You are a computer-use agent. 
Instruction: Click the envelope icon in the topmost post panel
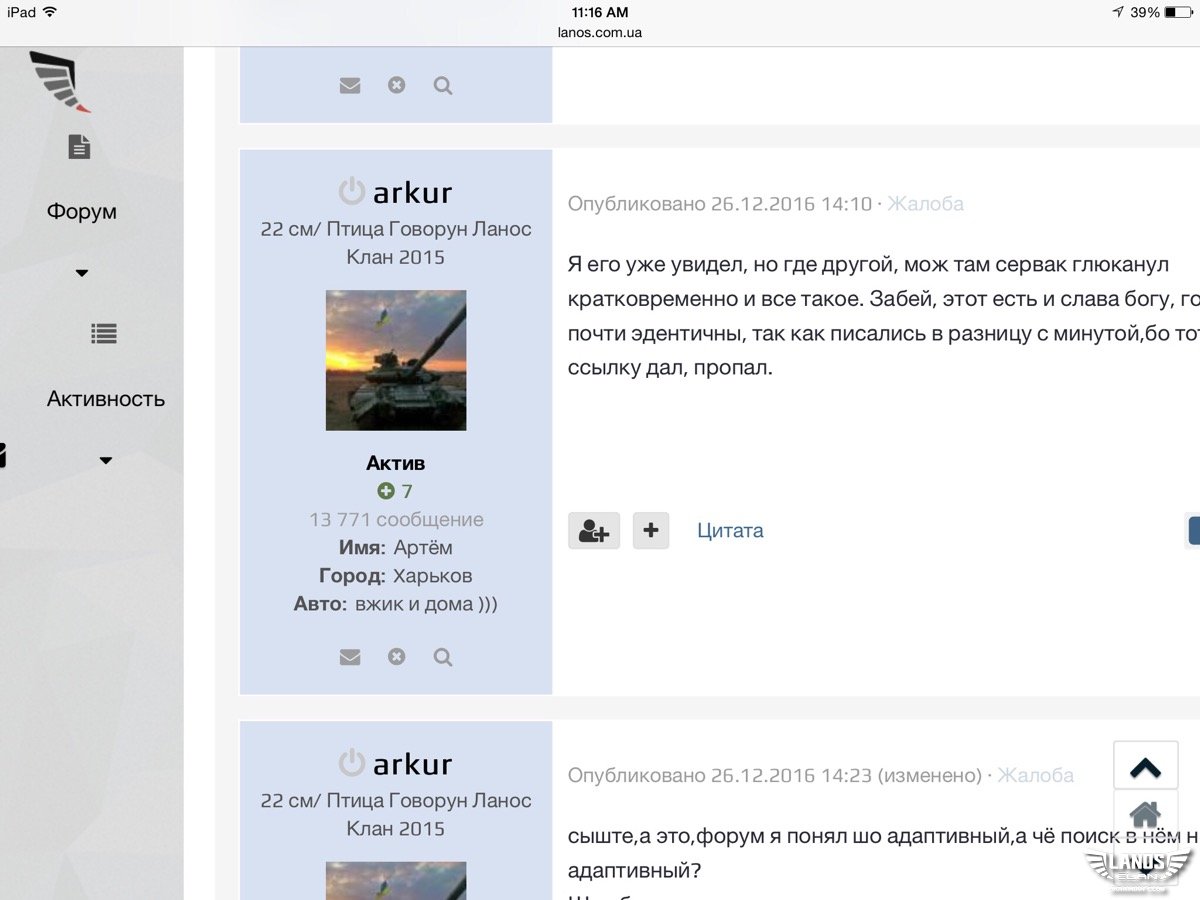tap(350, 86)
